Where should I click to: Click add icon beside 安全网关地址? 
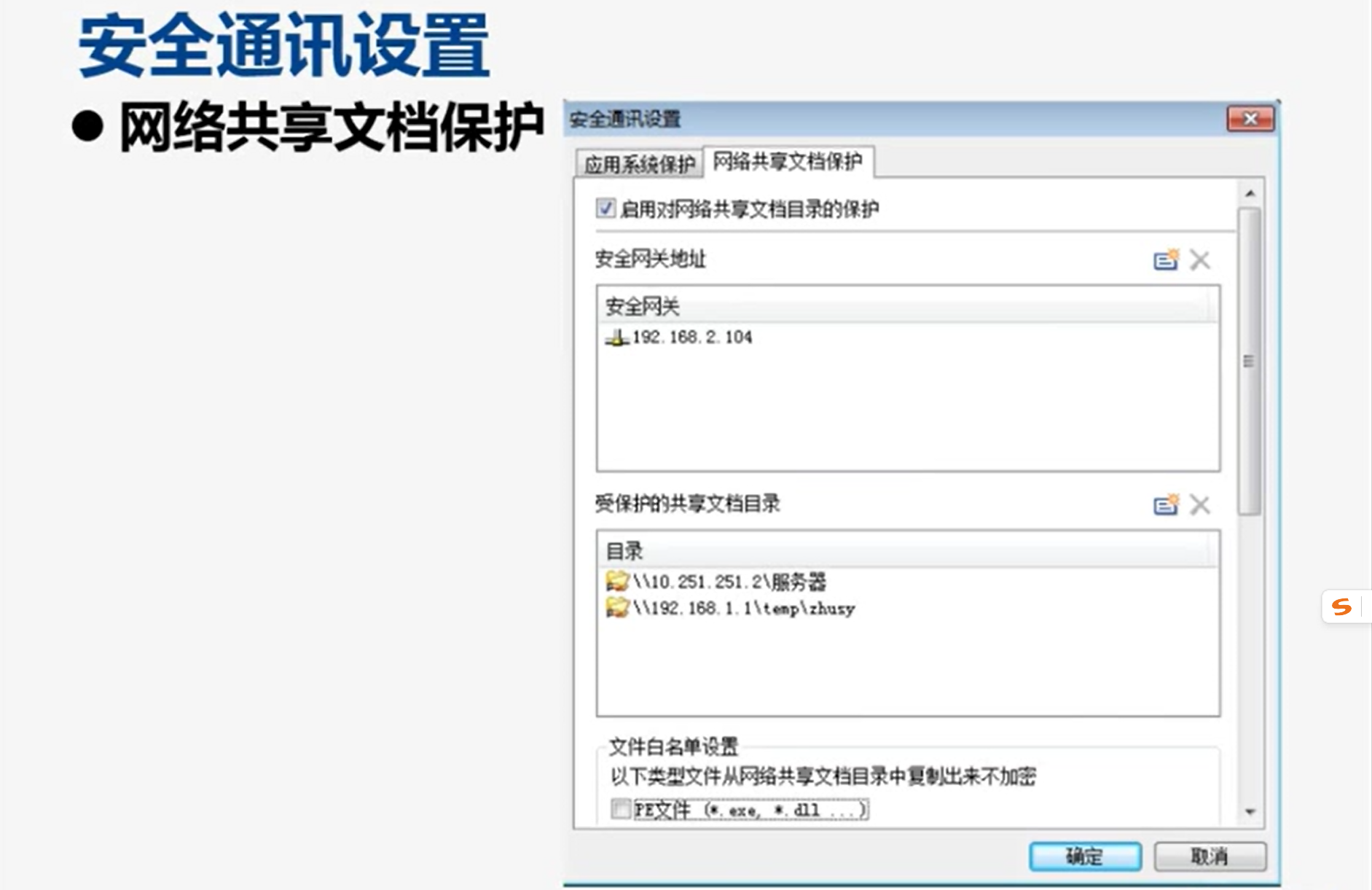1166,259
